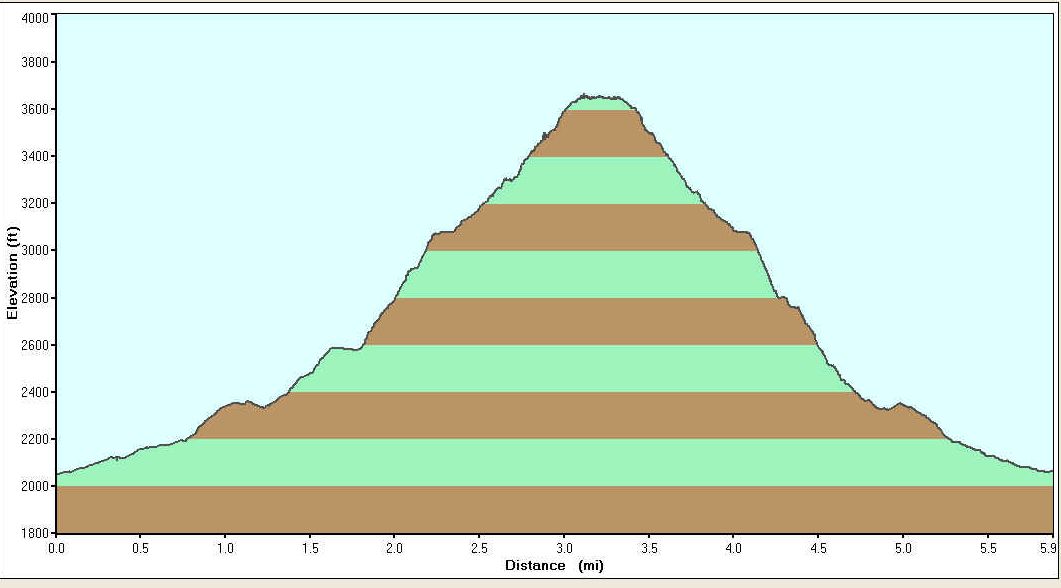
Task: Click the 1800 label at the axis bottom
Action: pyautogui.click(x=33, y=533)
